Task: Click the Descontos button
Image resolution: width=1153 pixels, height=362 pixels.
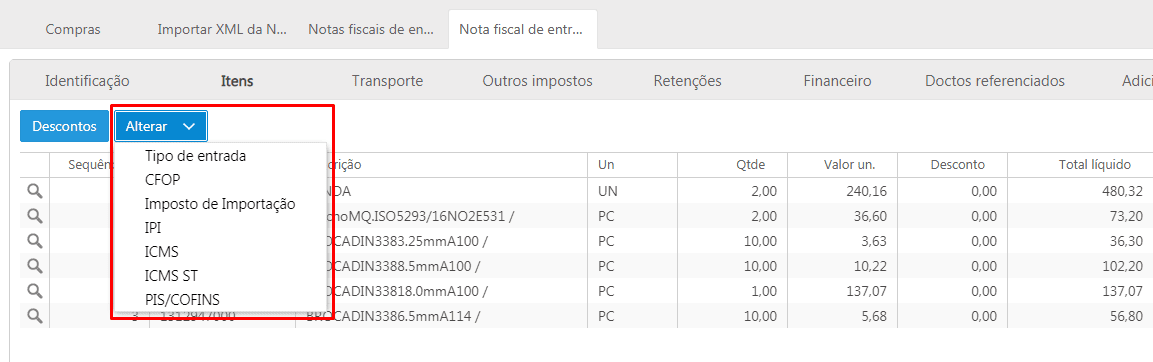Action: coord(65,127)
